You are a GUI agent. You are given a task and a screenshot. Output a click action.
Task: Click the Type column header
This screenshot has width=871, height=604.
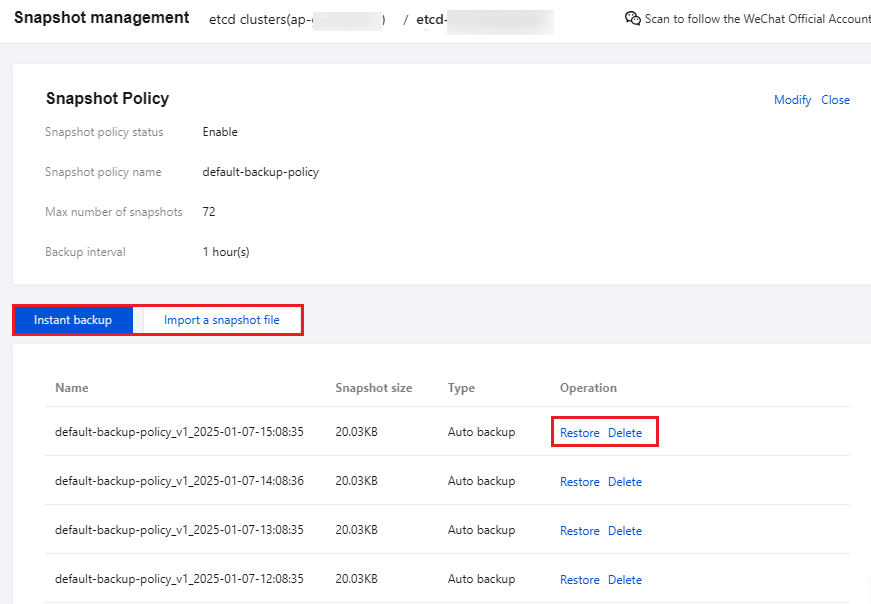pyautogui.click(x=461, y=388)
